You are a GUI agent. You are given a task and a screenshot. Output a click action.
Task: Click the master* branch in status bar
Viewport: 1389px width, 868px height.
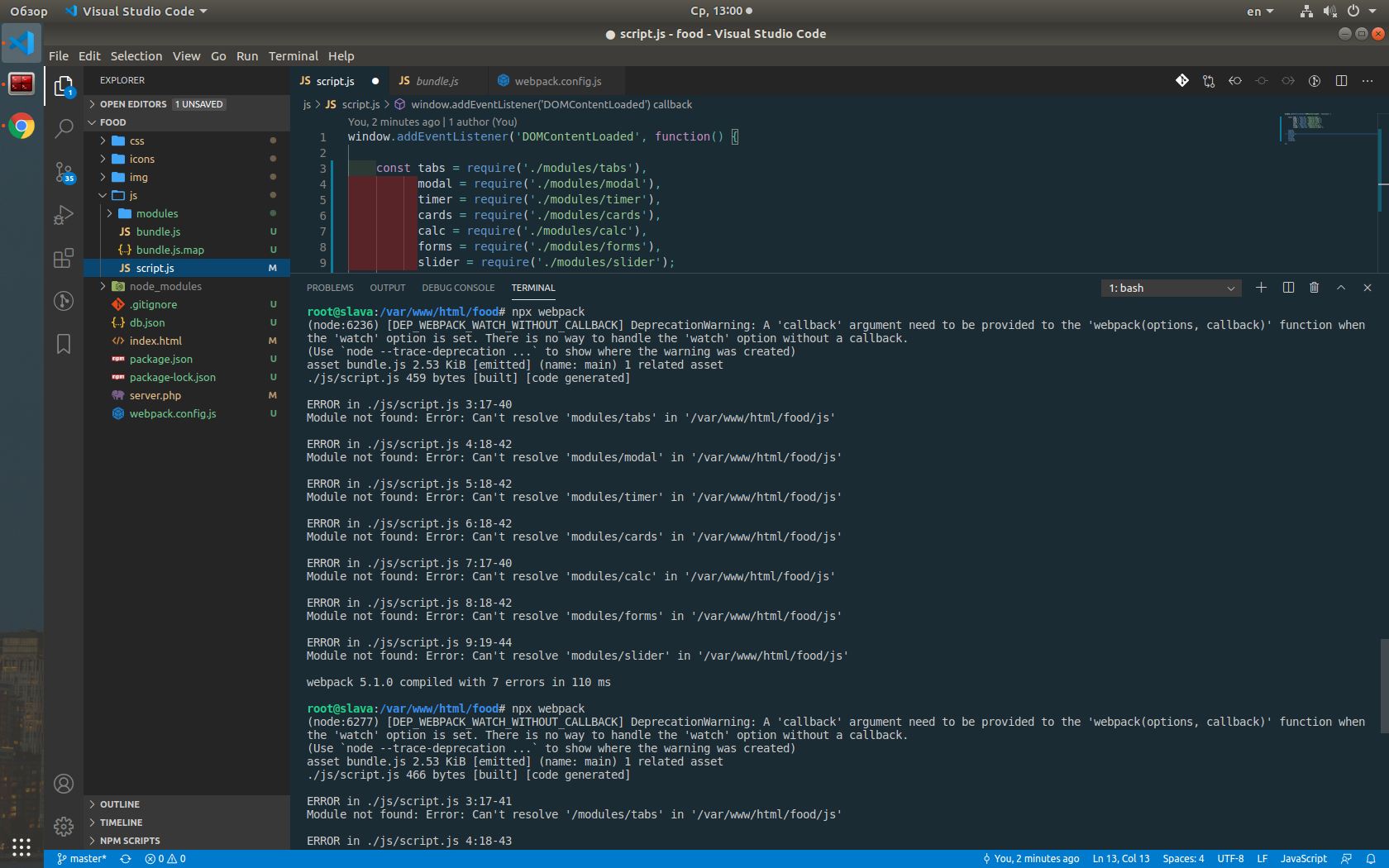pos(82,859)
